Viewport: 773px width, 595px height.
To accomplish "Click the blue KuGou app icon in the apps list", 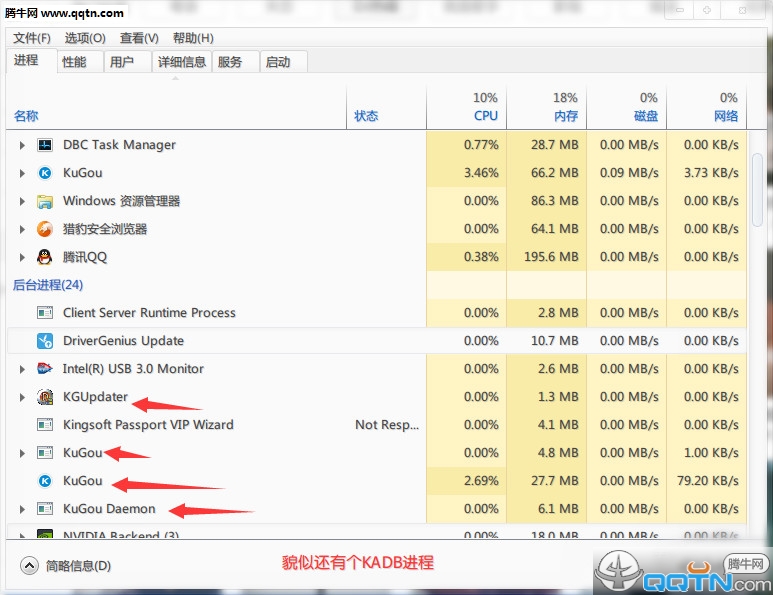I will click(45, 173).
